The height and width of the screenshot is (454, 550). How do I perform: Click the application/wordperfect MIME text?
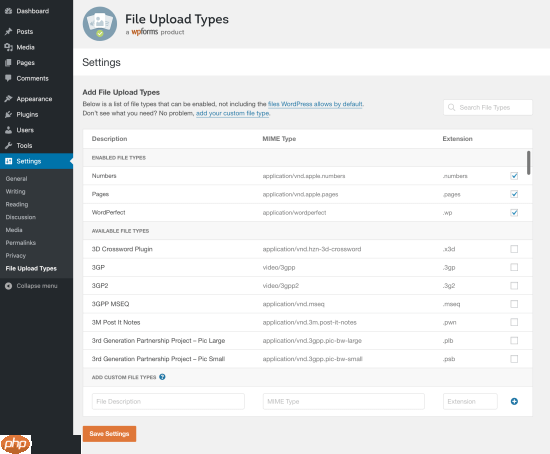click(294, 213)
